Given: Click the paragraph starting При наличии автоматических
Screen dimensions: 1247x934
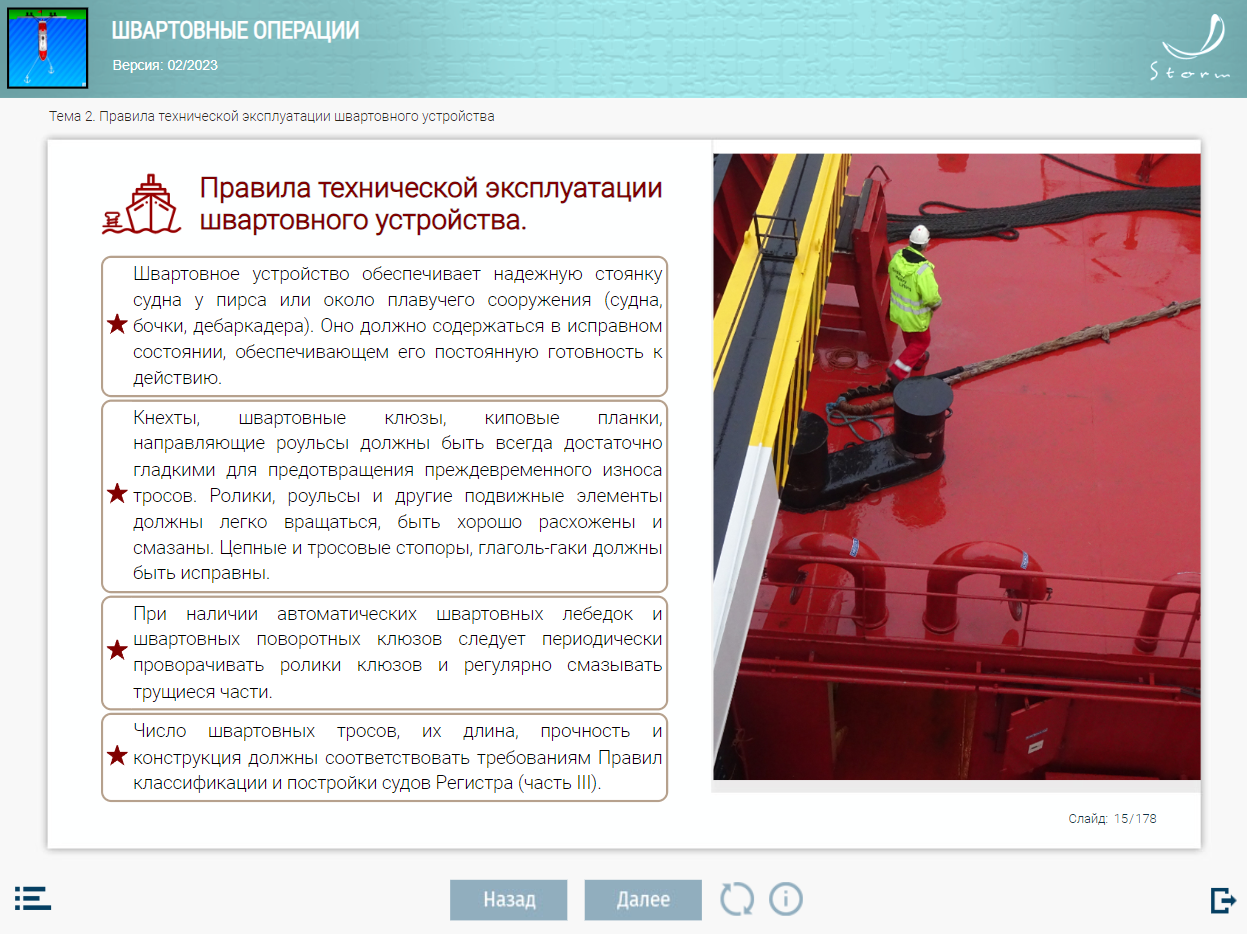Looking at the screenshot, I should [397, 652].
